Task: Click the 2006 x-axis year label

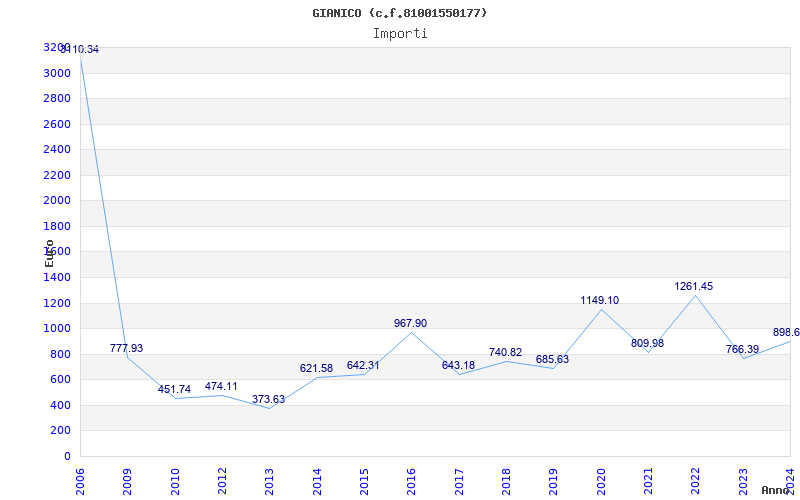Action: tap(80, 482)
